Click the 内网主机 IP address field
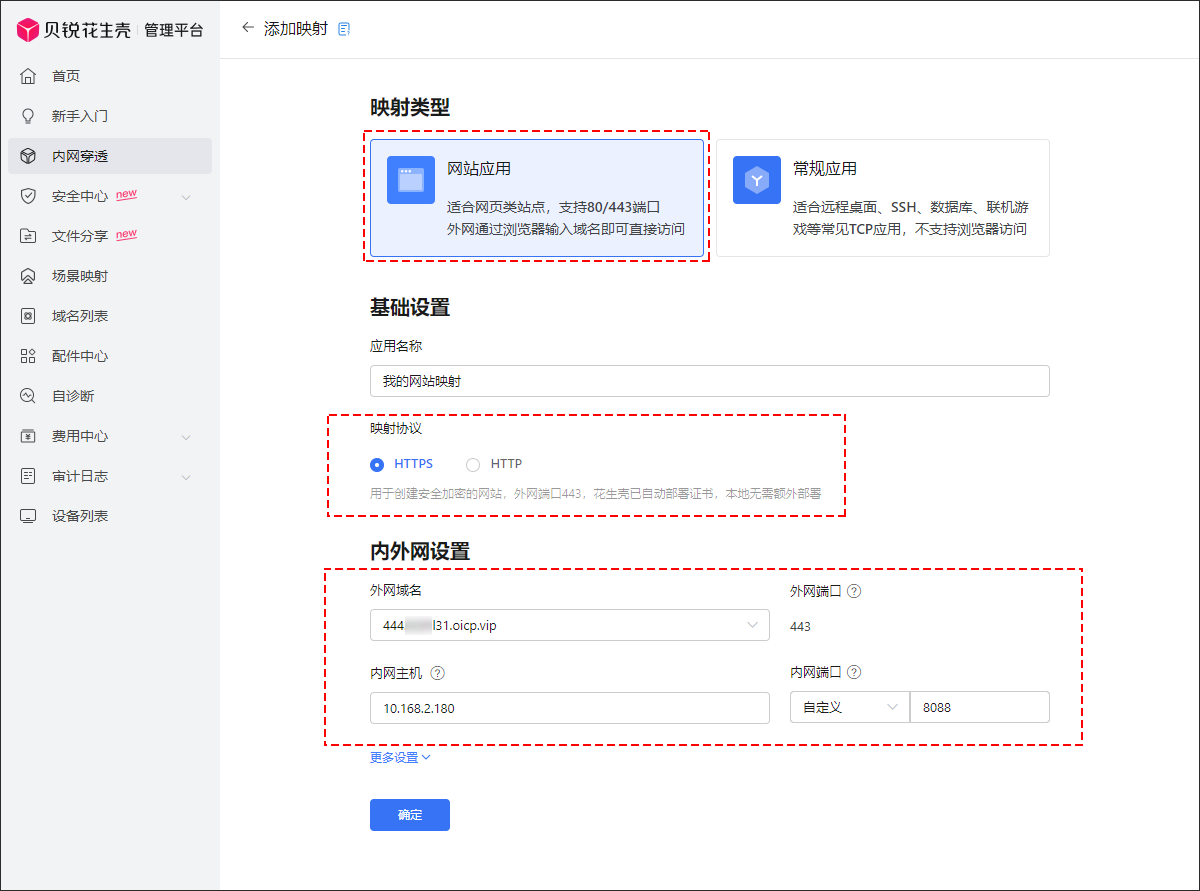The height and width of the screenshot is (891, 1200). [569, 707]
